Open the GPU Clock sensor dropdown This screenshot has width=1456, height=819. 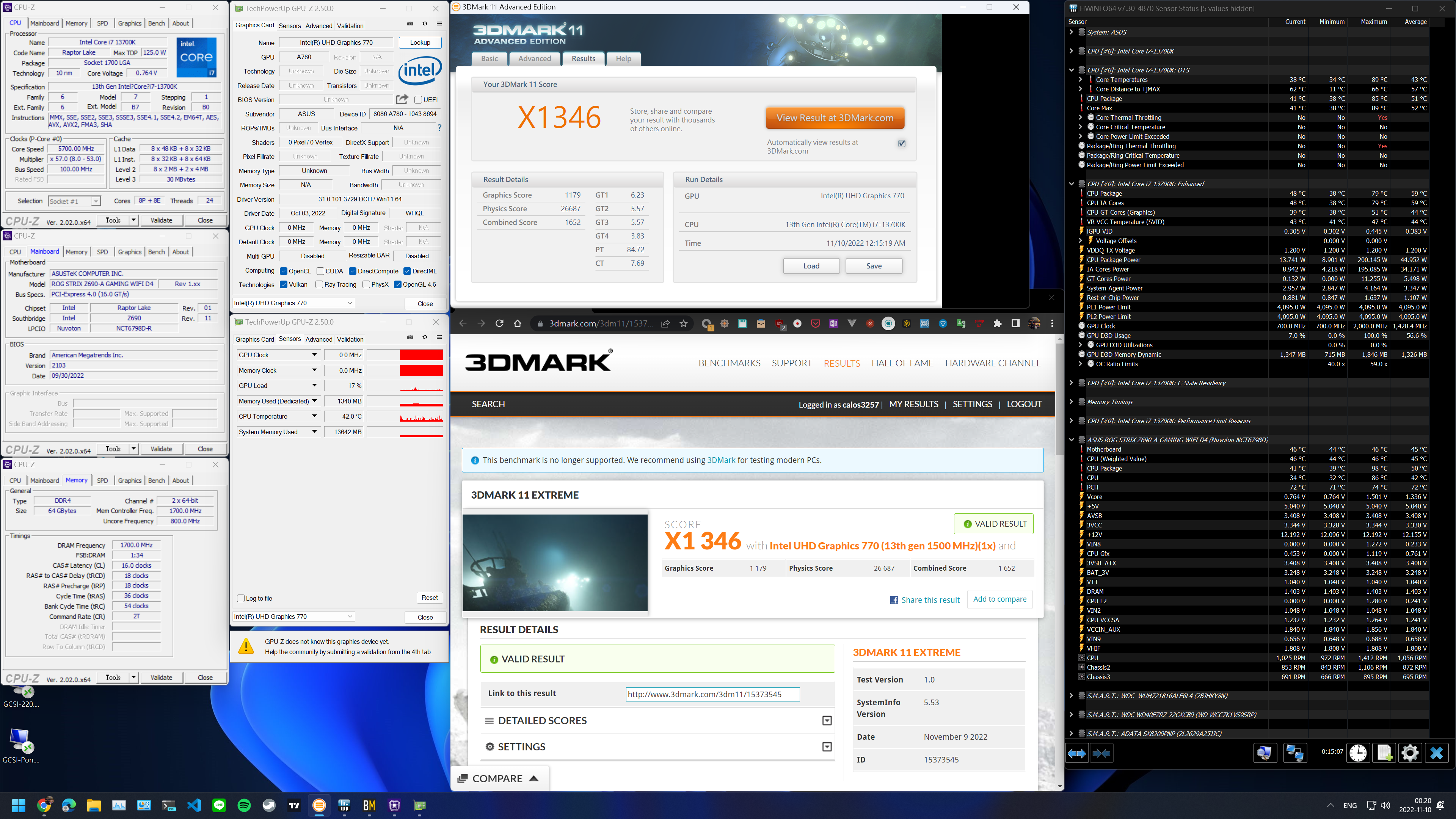[314, 355]
